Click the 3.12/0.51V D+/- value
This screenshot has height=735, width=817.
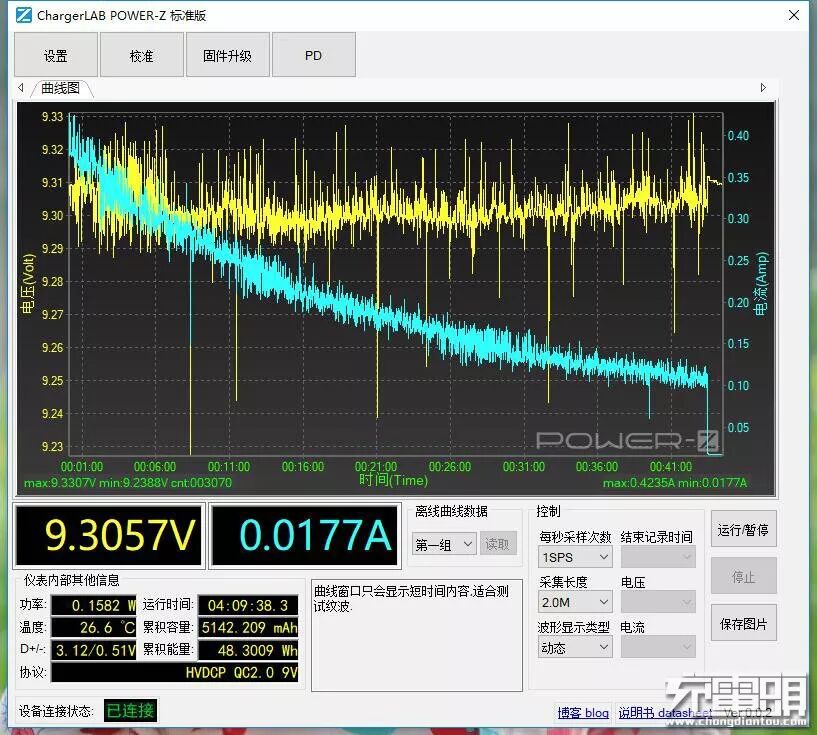[x=94, y=650]
